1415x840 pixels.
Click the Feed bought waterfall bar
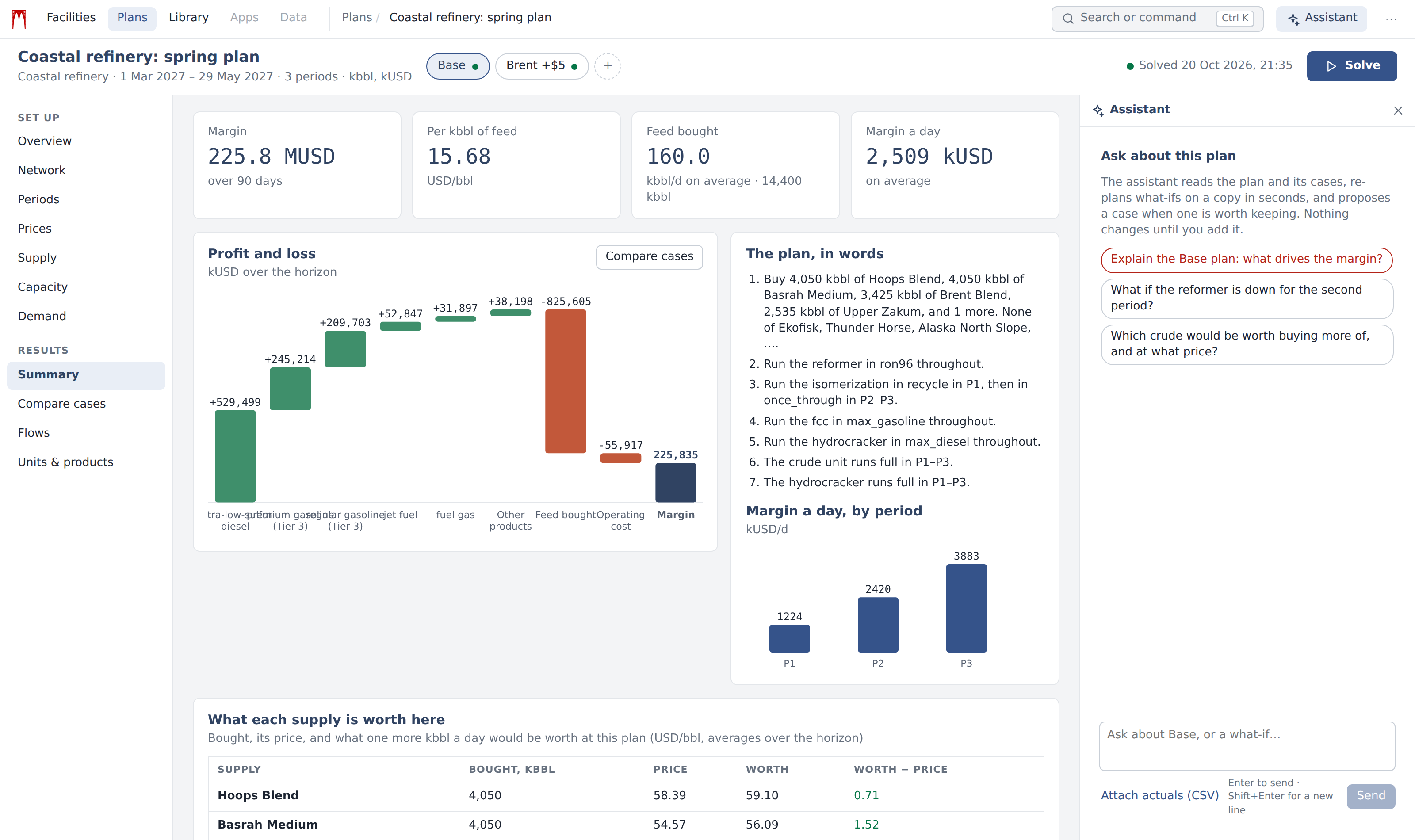566,381
